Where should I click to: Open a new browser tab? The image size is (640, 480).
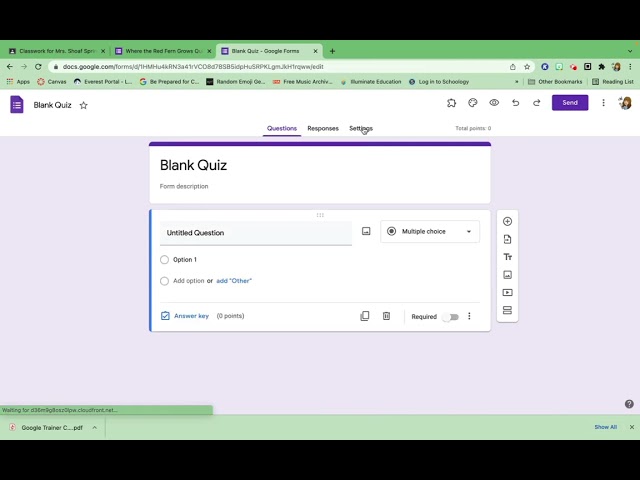point(332,51)
